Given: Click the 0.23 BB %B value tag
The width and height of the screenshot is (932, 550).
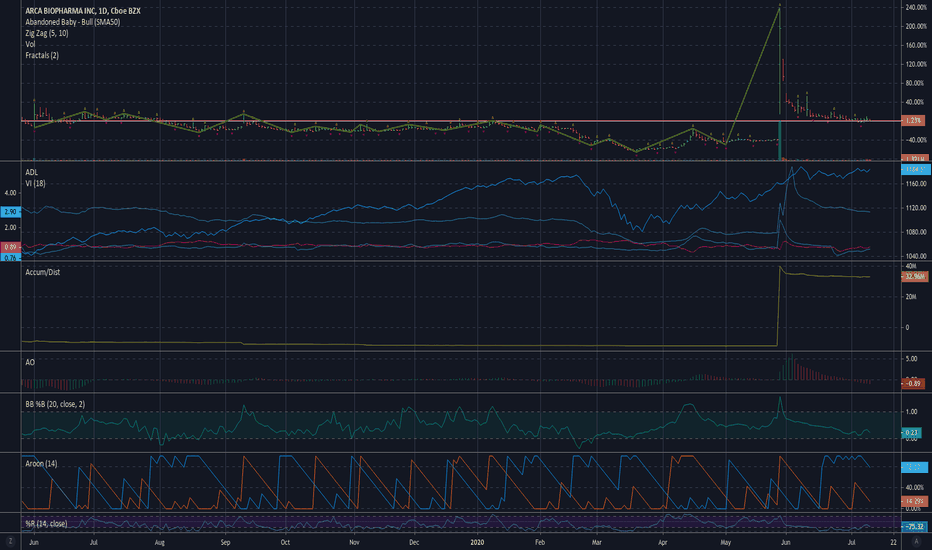Looking at the screenshot, I should click(912, 433).
